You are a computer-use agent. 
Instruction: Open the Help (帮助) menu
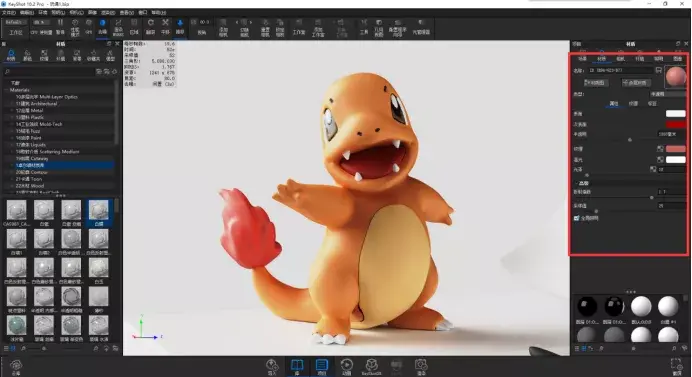159,13
